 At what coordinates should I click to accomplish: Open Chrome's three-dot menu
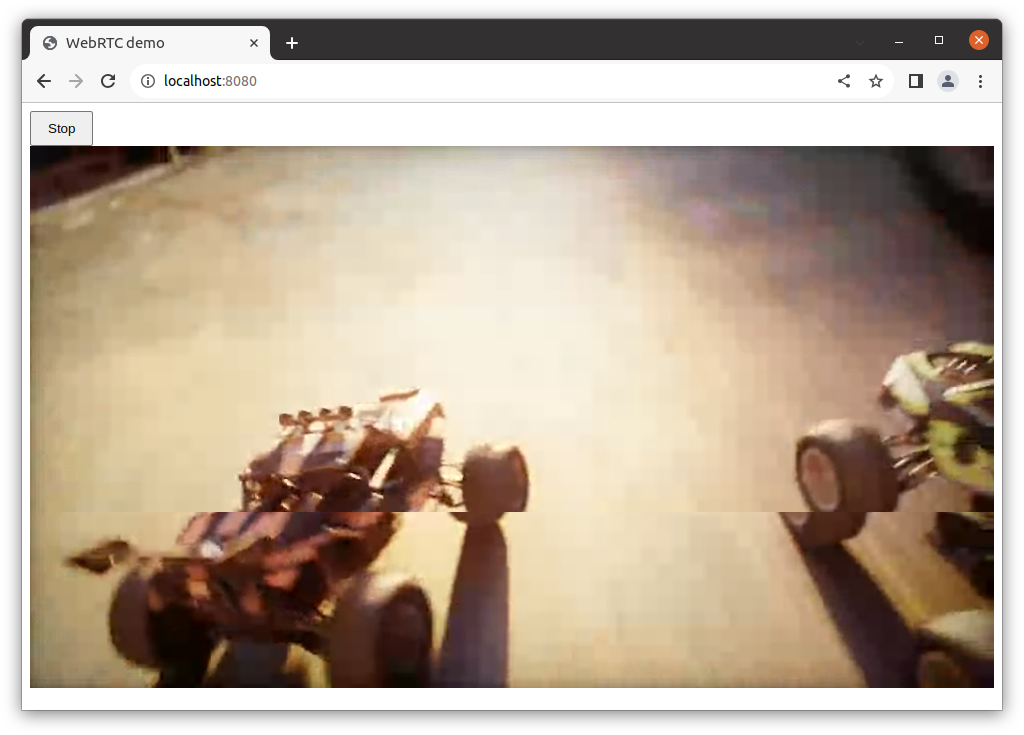click(980, 81)
